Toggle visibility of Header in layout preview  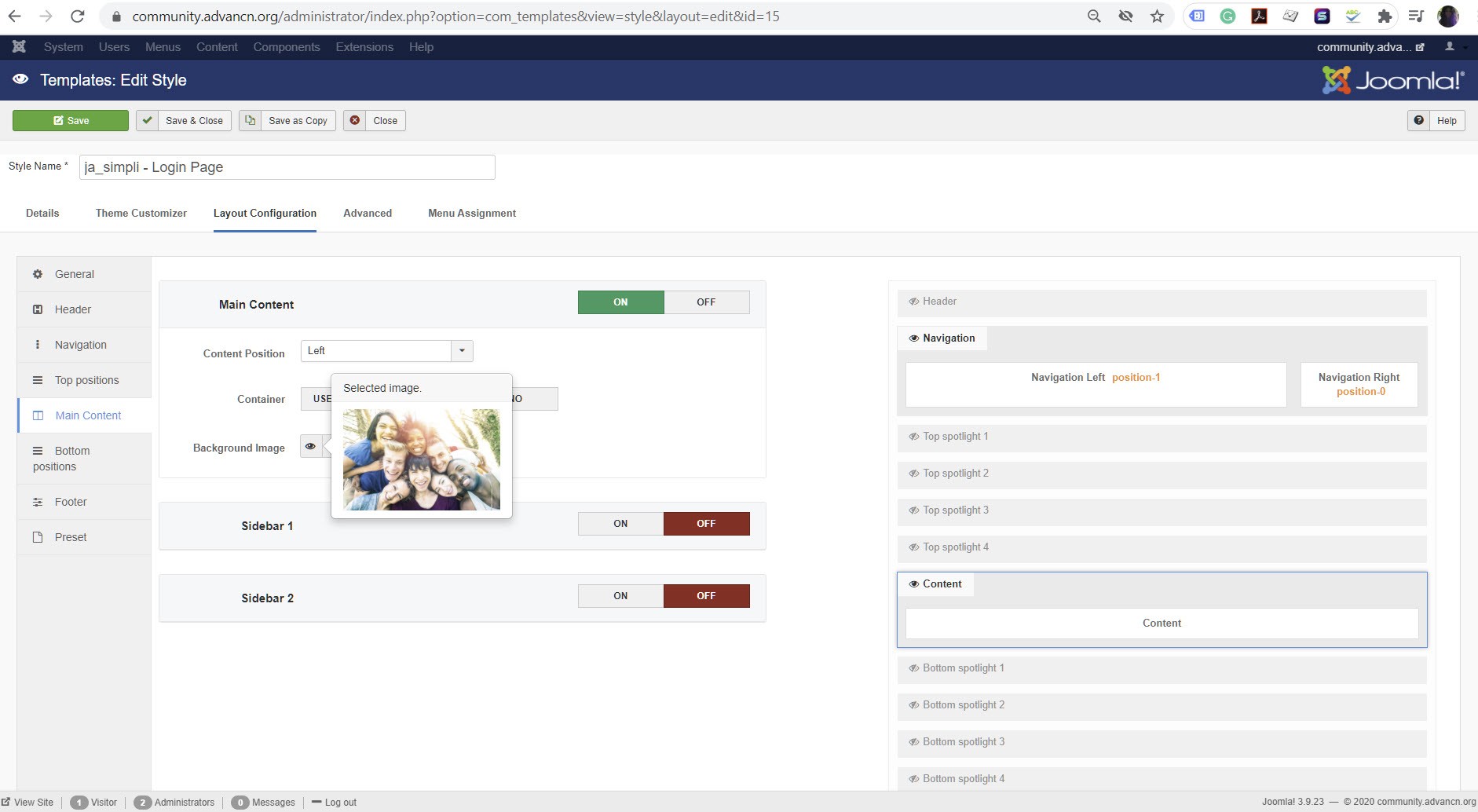click(913, 302)
